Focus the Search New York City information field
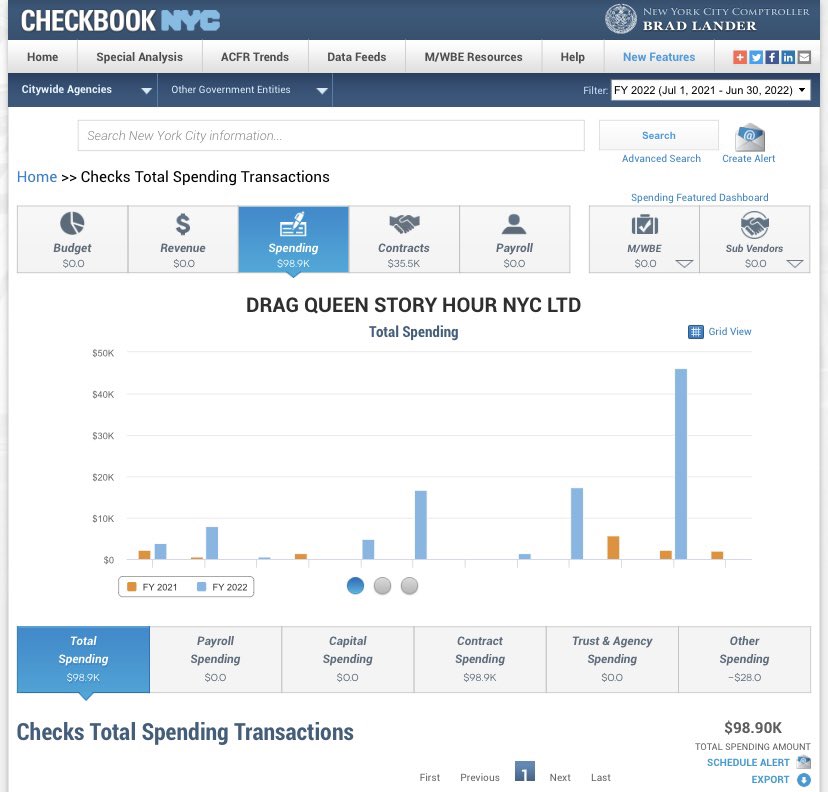The image size is (828, 792). pyautogui.click(x=331, y=136)
